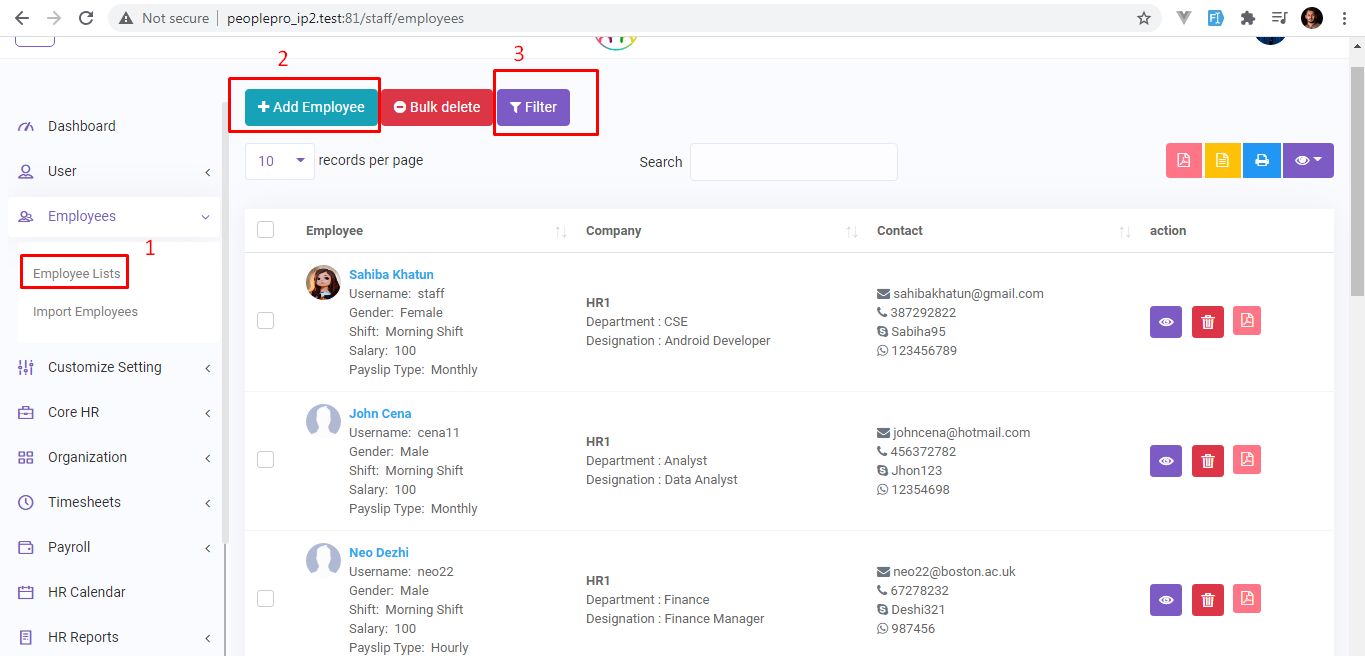Open browser extensions puzzle icon
1365x656 pixels.
click(1247, 18)
